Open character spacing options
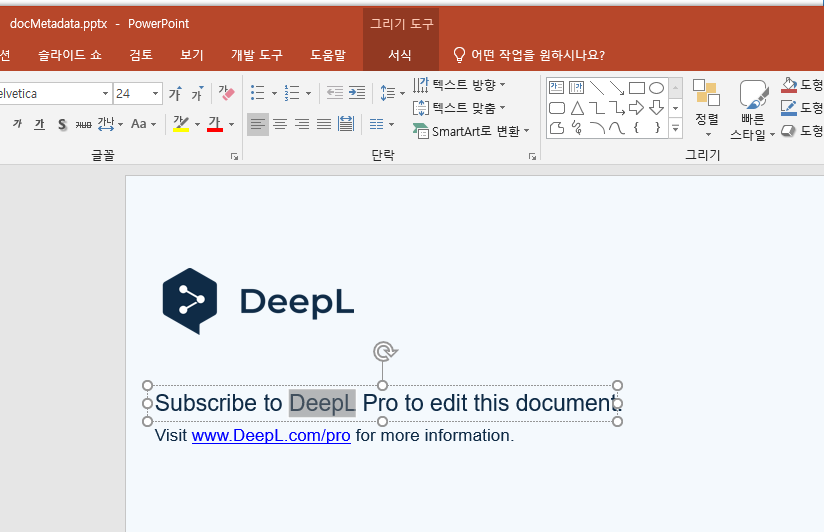Image resolution: width=824 pixels, height=532 pixels. (110, 125)
